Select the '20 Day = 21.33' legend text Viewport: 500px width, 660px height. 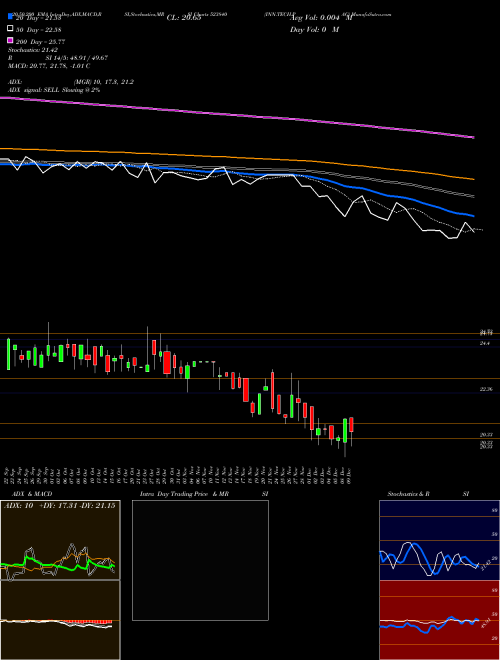point(39,18)
